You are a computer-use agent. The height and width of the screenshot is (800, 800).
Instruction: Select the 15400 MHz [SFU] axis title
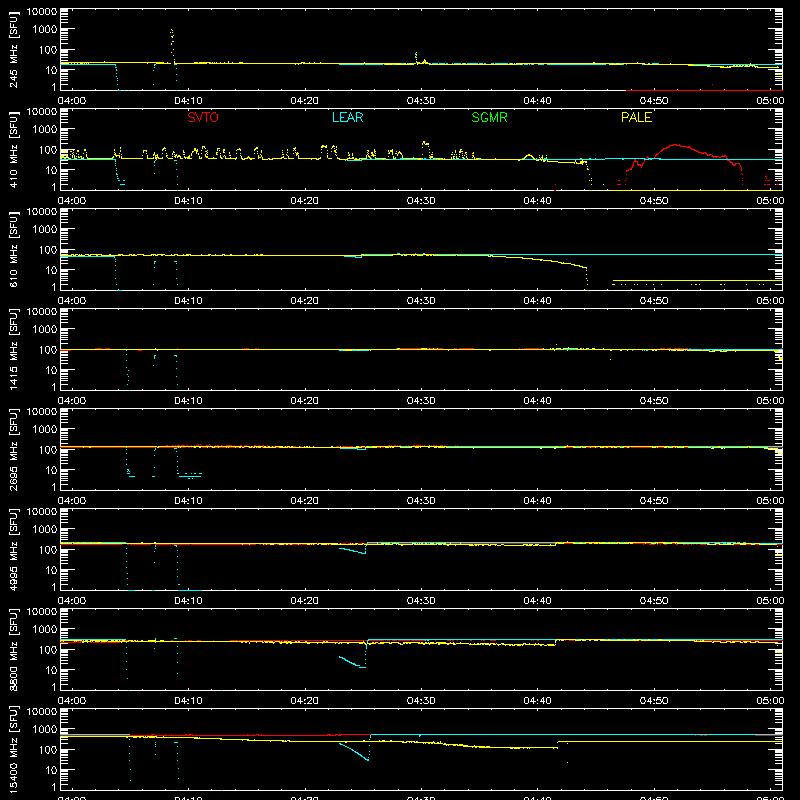[13, 749]
